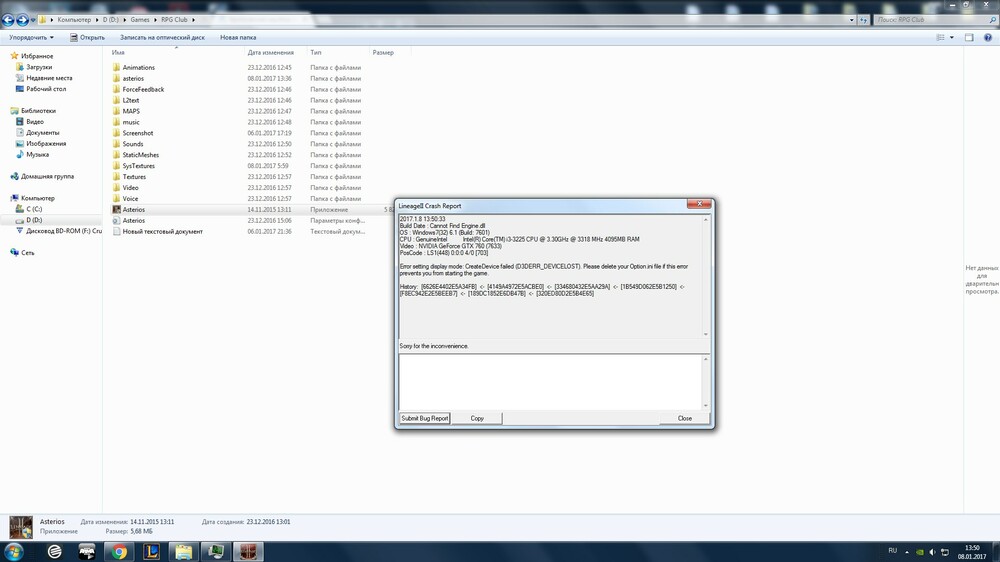Change view with the view mode icon
This screenshot has height=562, width=1000.
(940, 38)
